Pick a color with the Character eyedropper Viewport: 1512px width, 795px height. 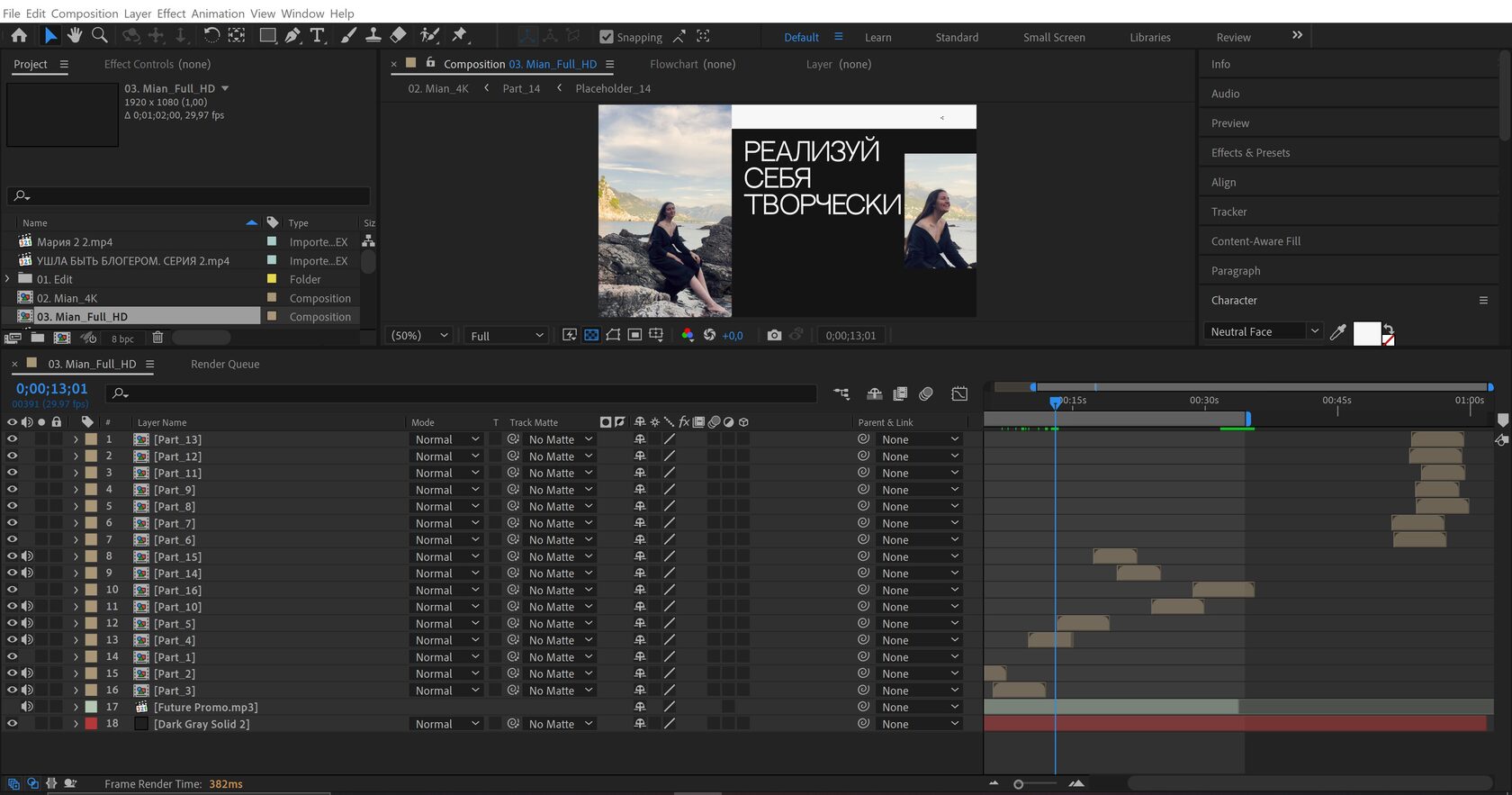pyautogui.click(x=1338, y=332)
